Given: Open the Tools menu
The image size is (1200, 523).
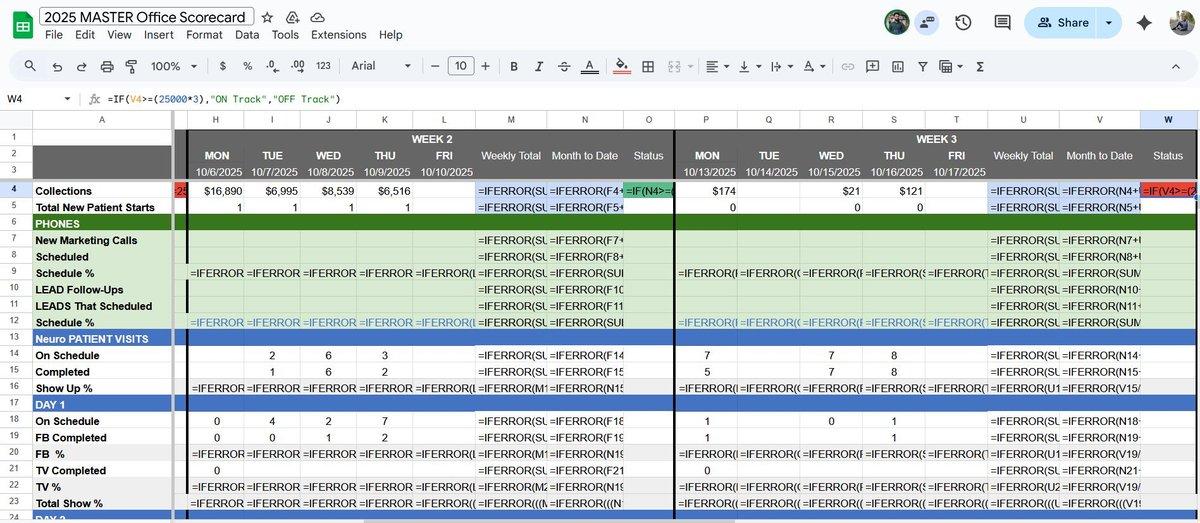Looking at the screenshot, I should (x=285, y=34).
